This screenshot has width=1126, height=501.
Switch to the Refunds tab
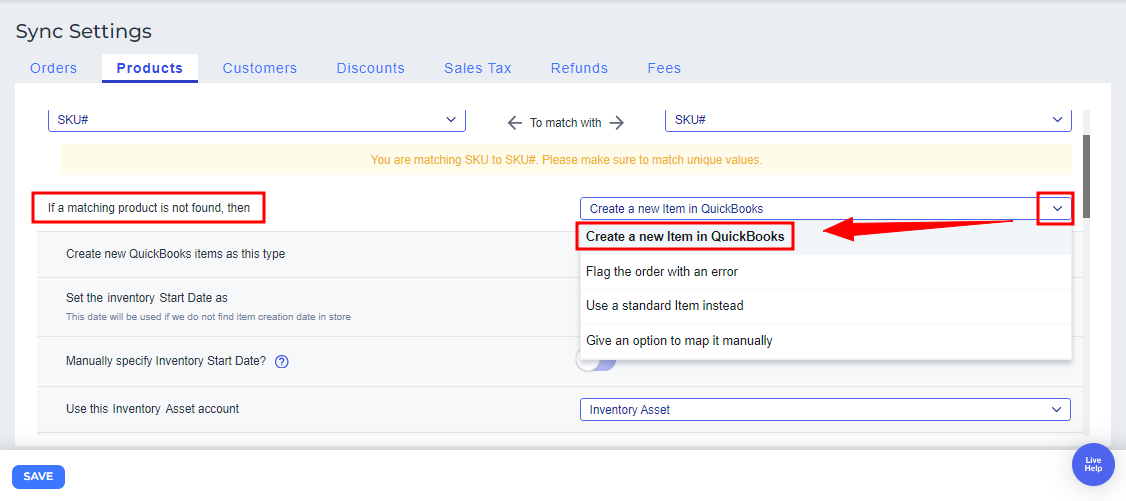pos(580,68)
